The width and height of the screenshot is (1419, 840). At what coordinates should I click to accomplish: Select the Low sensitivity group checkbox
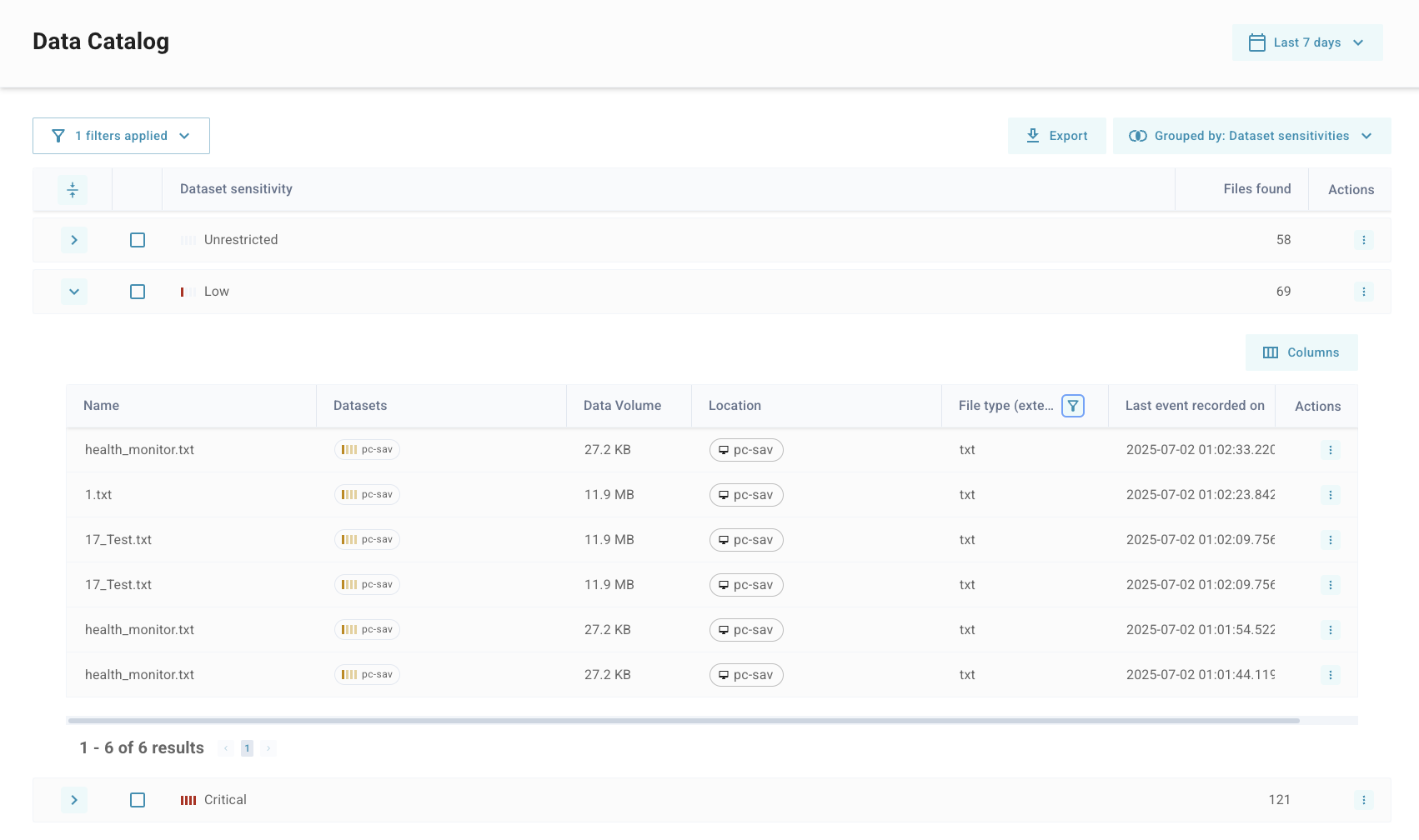click(x=138, y=292)
